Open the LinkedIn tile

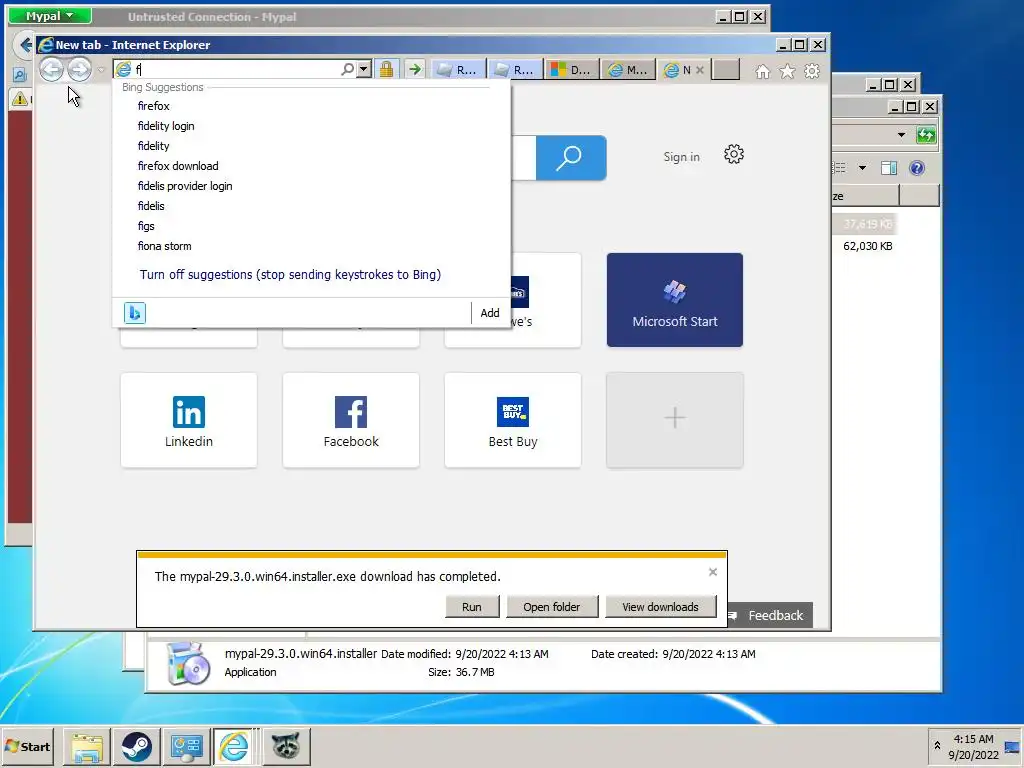189,420
